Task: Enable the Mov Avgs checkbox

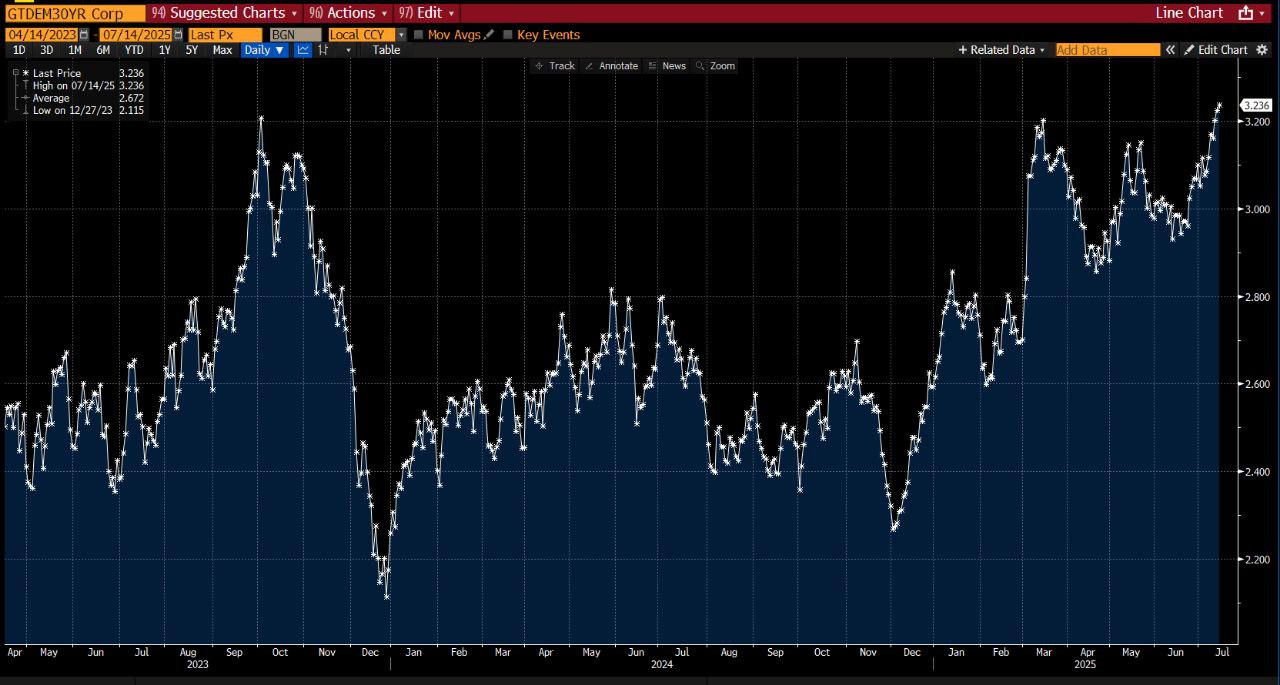Action: click(x=419, y=35)
